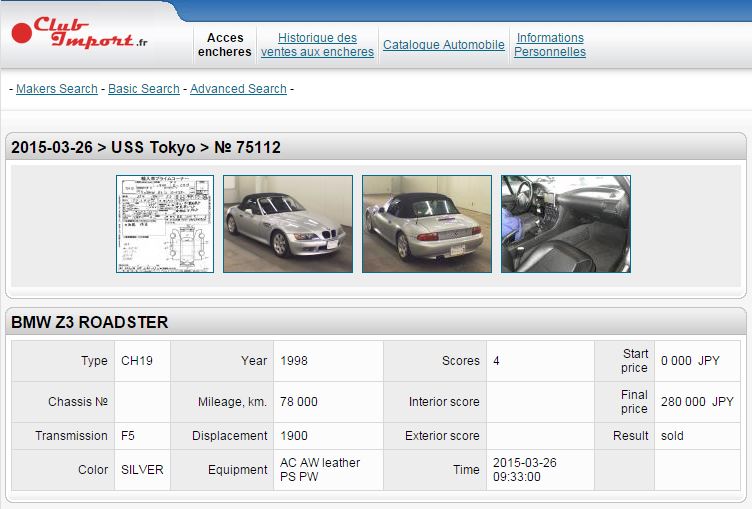Screen dimensions: 752x509
Task: Click the 1998 year value
Action: pyautogui.click(x=294, y=361)
